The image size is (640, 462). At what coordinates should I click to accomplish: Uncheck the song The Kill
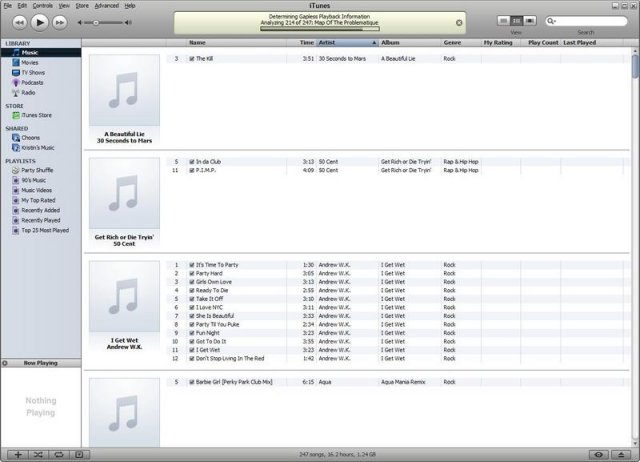click(191, 59)
